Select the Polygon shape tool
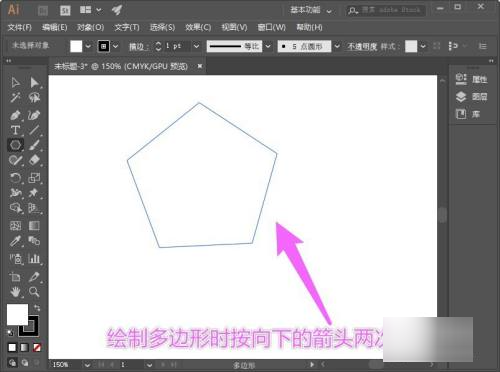 point(15,145)
